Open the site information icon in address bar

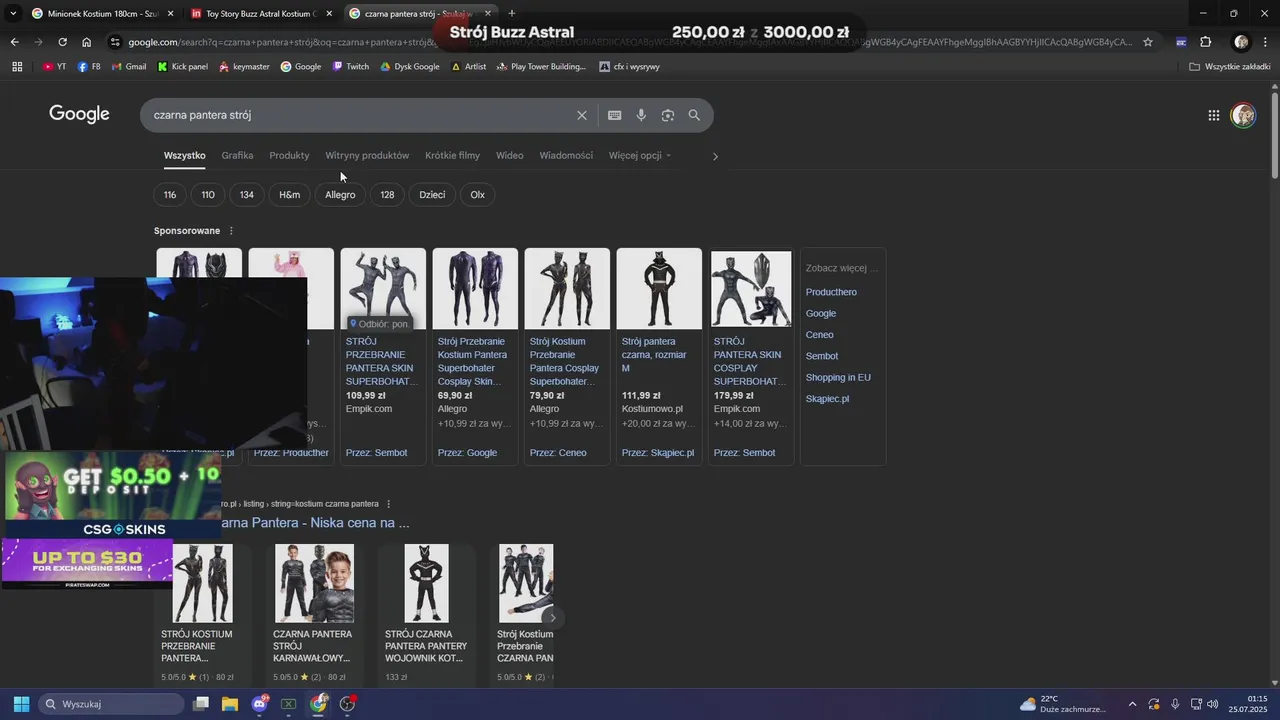click(116, 42)
